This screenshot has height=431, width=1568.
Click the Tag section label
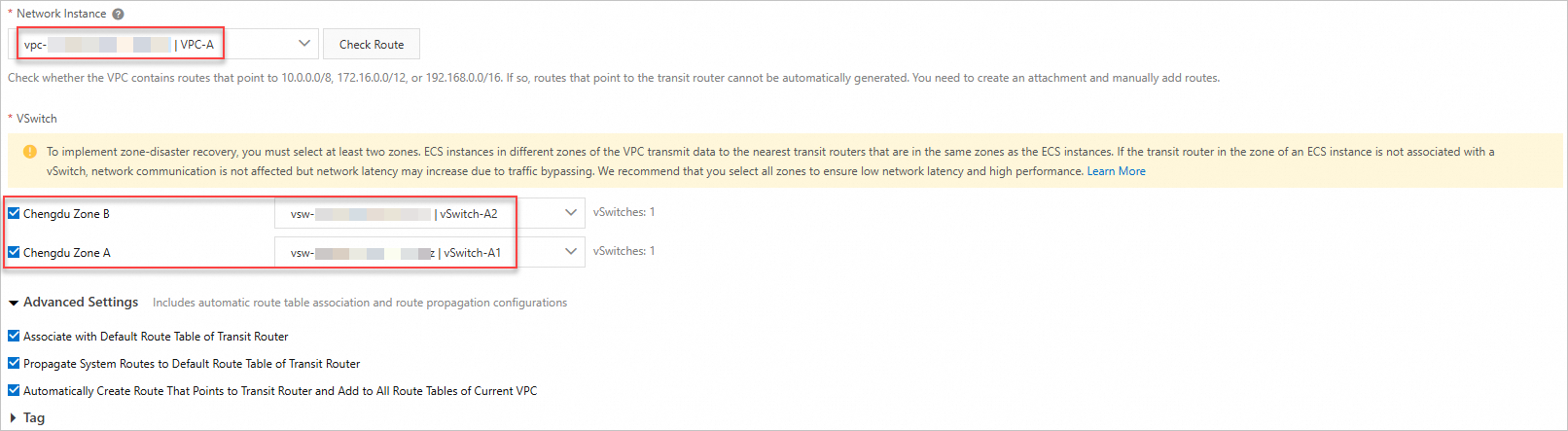(34, 418)
